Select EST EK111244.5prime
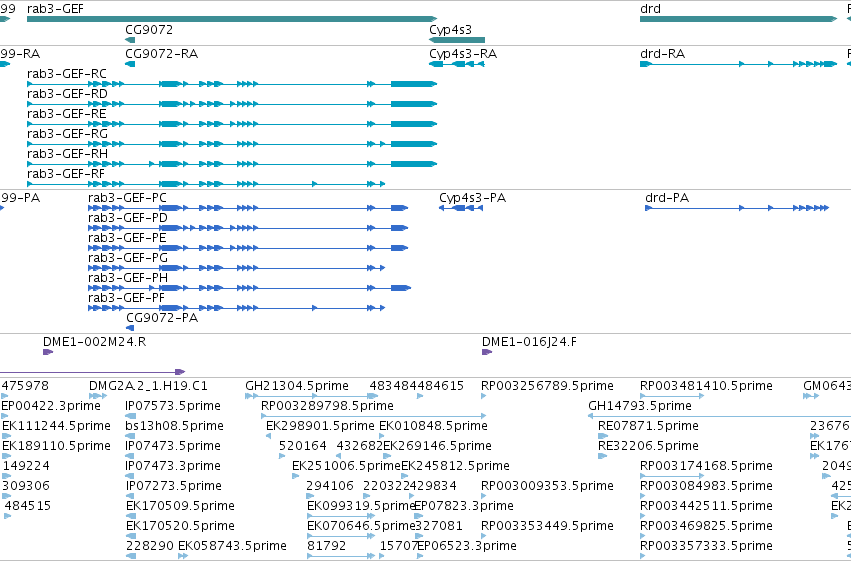This screenshot has width=851, height=561. coord(56,426)
